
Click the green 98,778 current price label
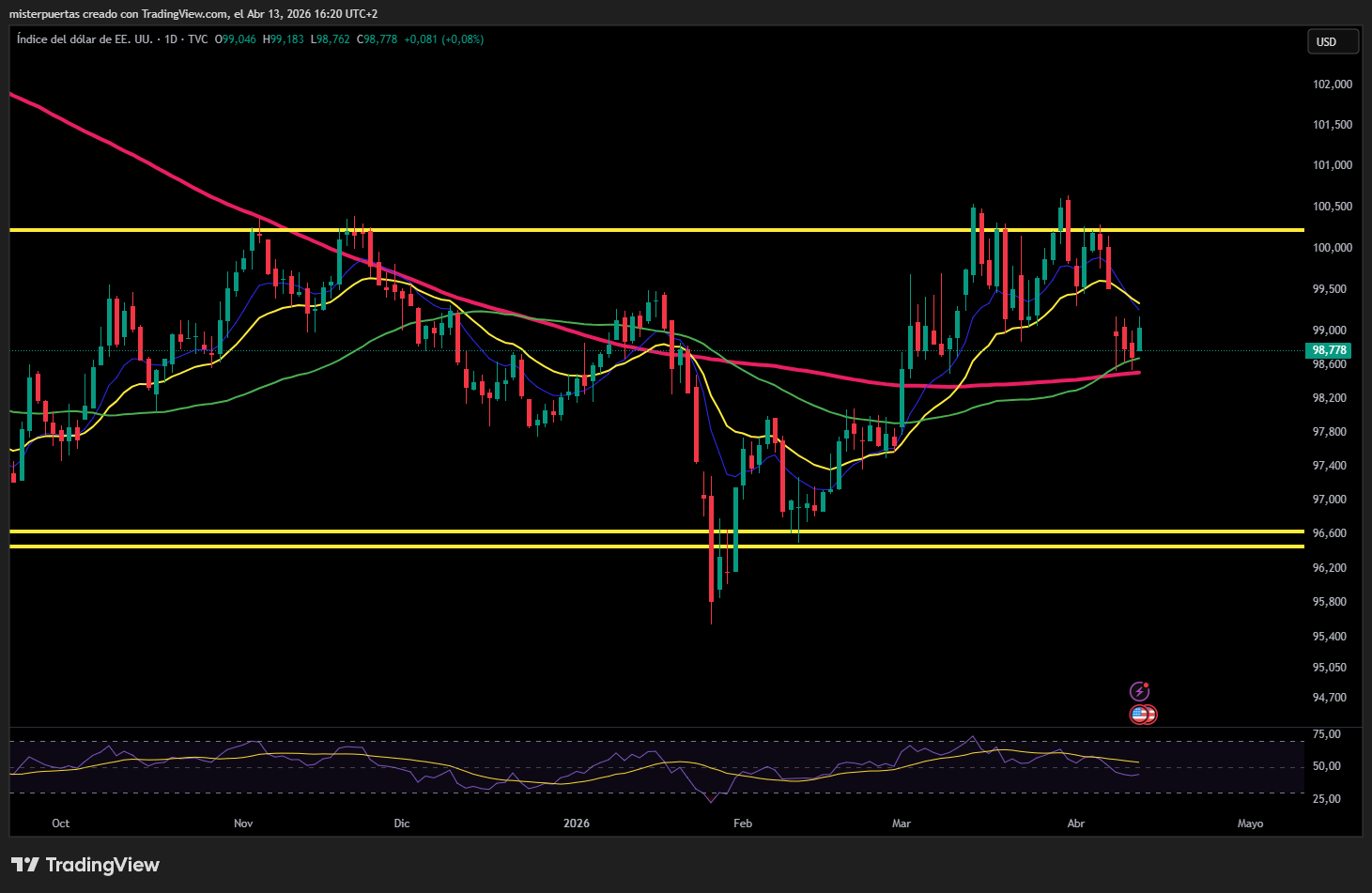pyautogui.click(x=1329, y=350)
